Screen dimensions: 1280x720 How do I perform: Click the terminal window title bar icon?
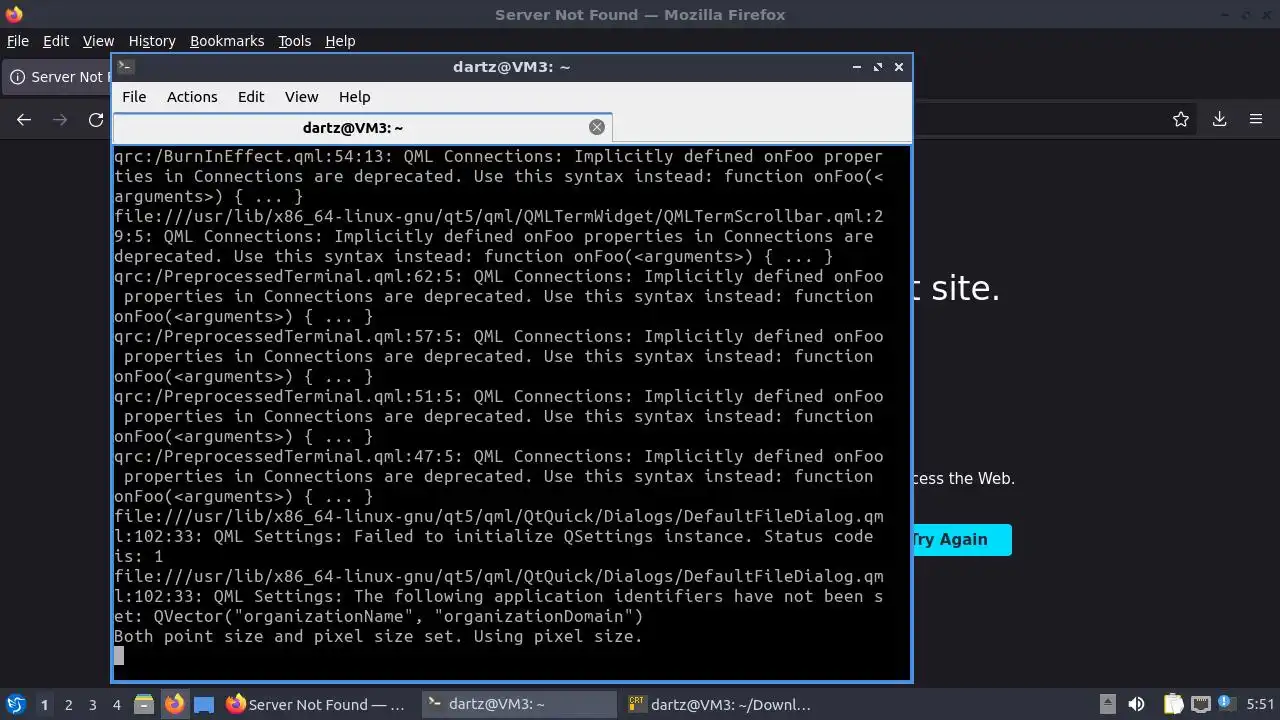point(125,67)
